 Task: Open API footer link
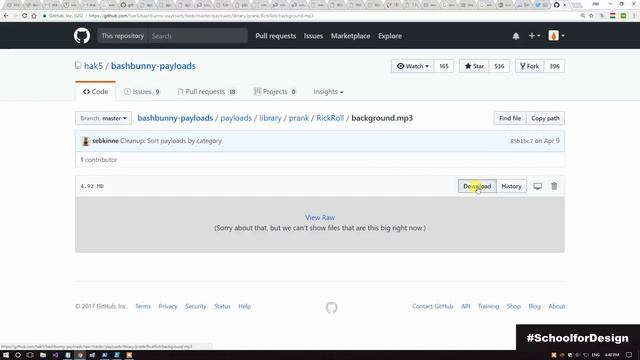[x=466, y=306]
